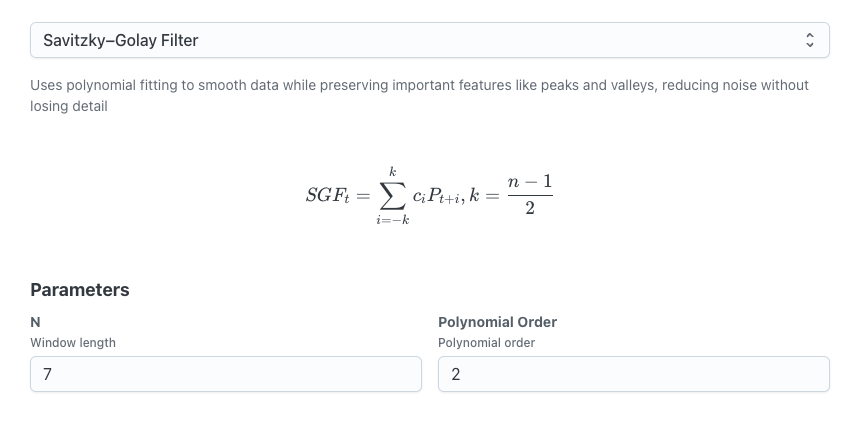Click the bold "N" parameter label
Image resolution: width=856 pixels, height=427 pixels.
click(35, 322)
